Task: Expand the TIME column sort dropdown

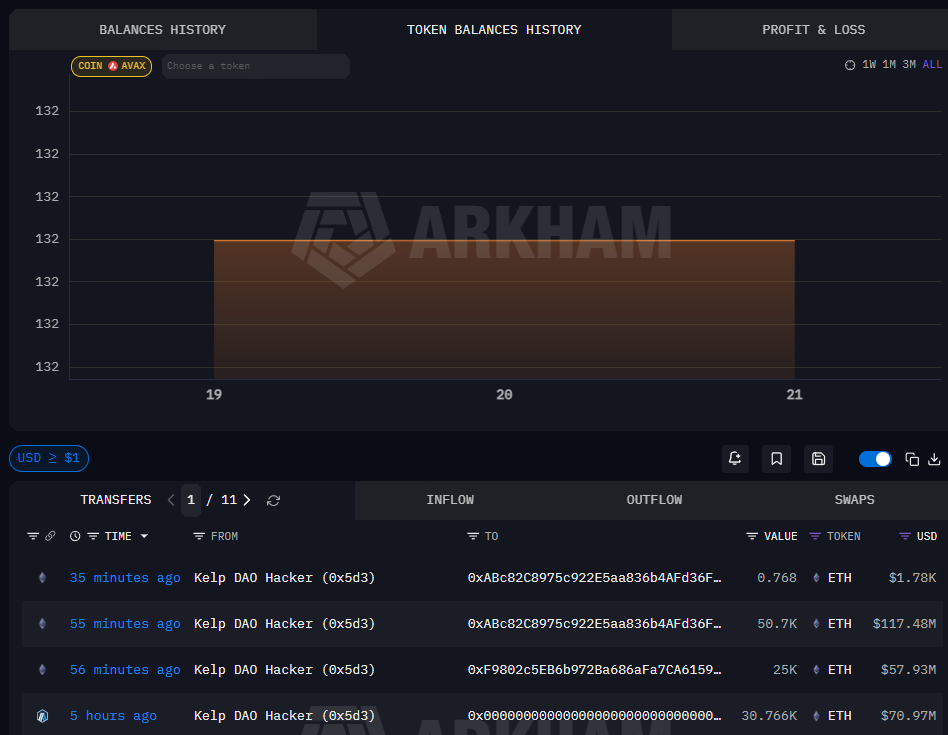Action: tap(143, 536)
